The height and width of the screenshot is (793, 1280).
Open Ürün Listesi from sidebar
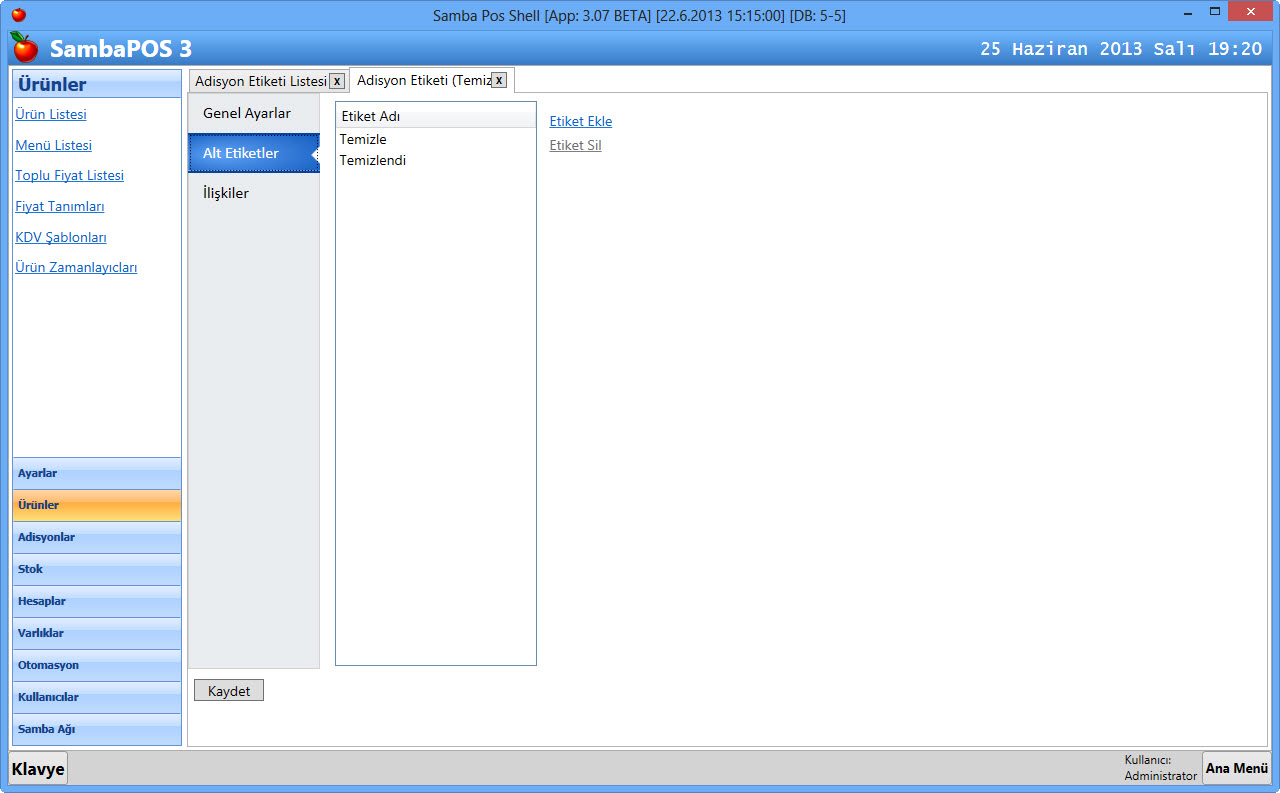(51, 114)
